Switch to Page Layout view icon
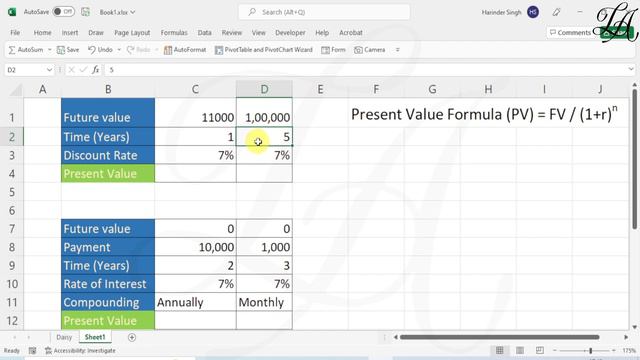 click(520, 351)
